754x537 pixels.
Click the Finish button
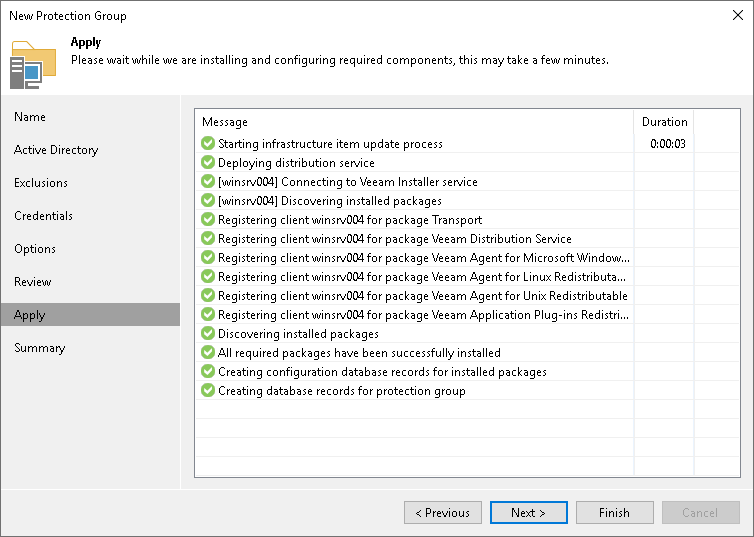(x=615, y=512)
